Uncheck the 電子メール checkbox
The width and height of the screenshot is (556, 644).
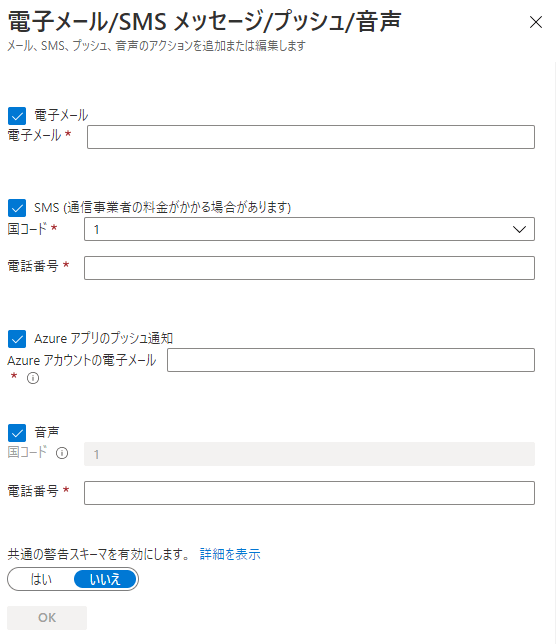[x=17, y=116]
